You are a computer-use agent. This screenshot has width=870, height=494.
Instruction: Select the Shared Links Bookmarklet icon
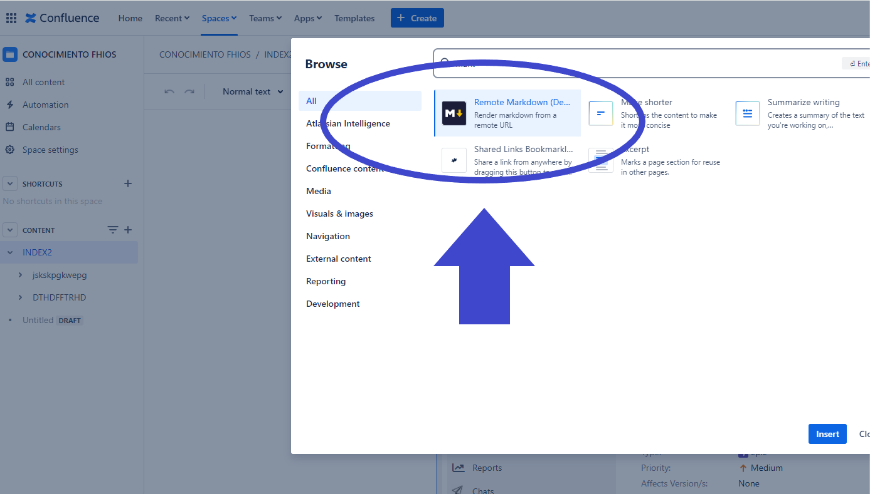pos(454,160)
